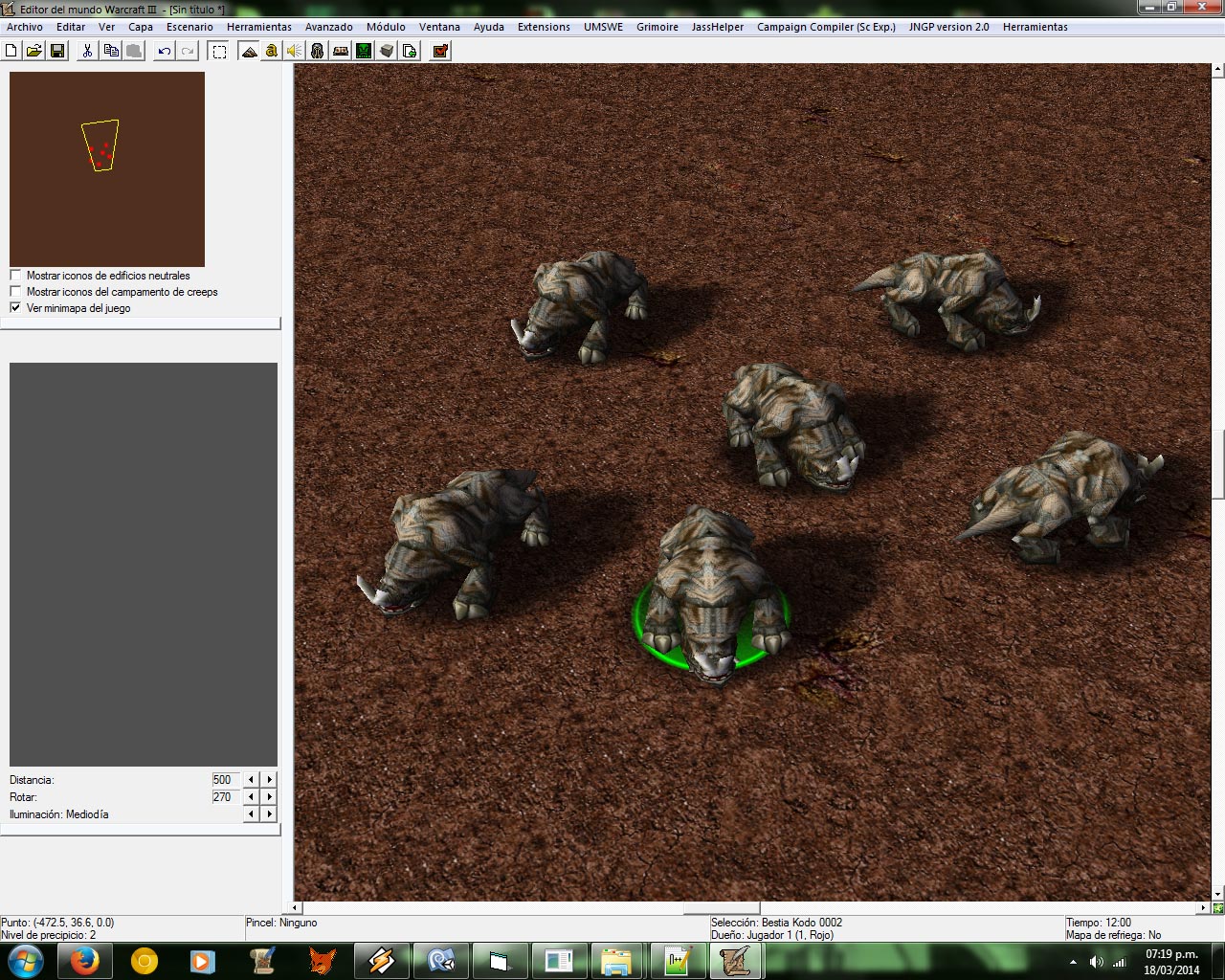Open the Capa menu

click(141, 27)
